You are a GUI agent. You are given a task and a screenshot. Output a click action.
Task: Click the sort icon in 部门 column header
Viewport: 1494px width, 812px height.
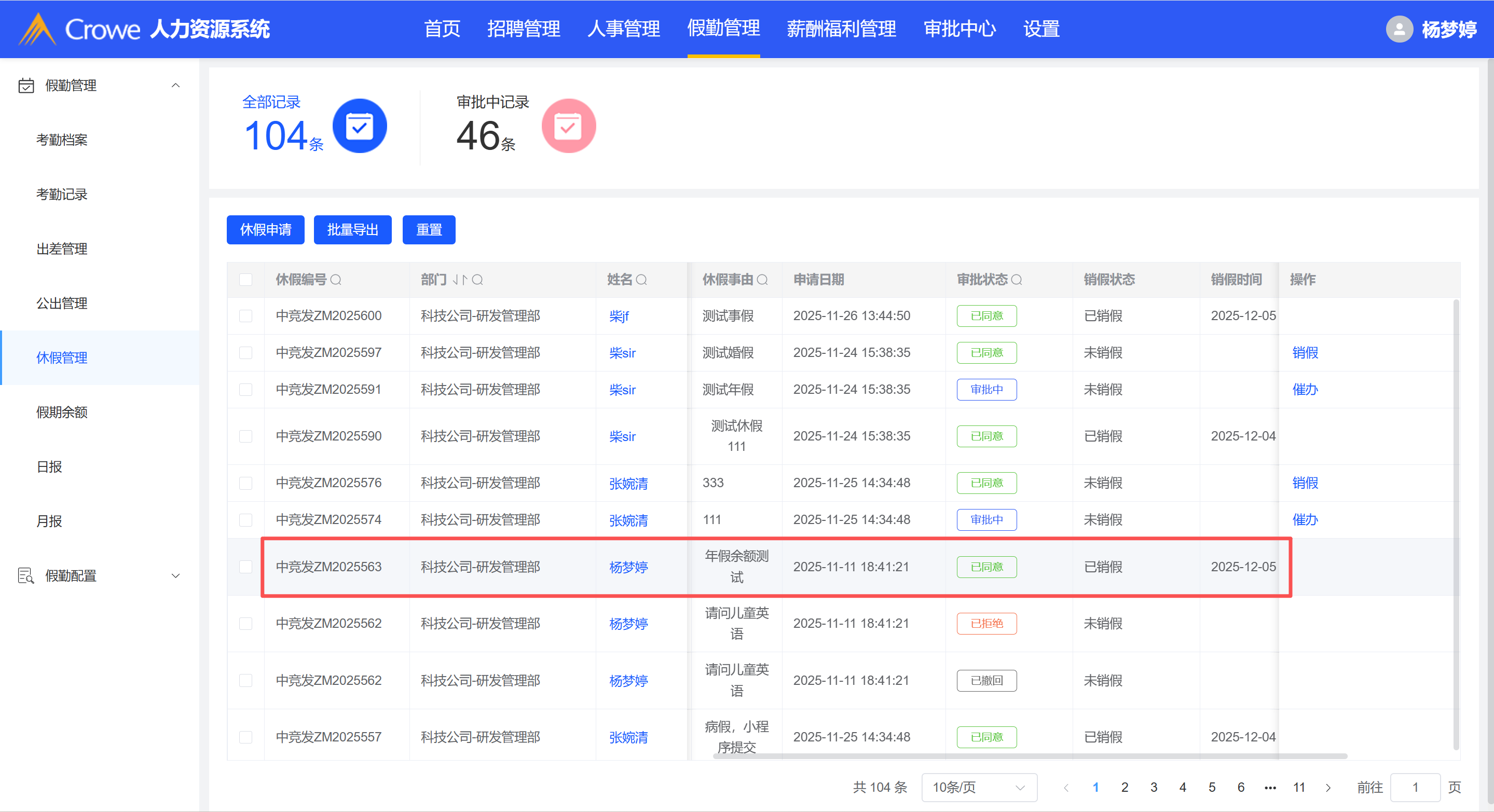pyautogui.click(x=459, y=280)
